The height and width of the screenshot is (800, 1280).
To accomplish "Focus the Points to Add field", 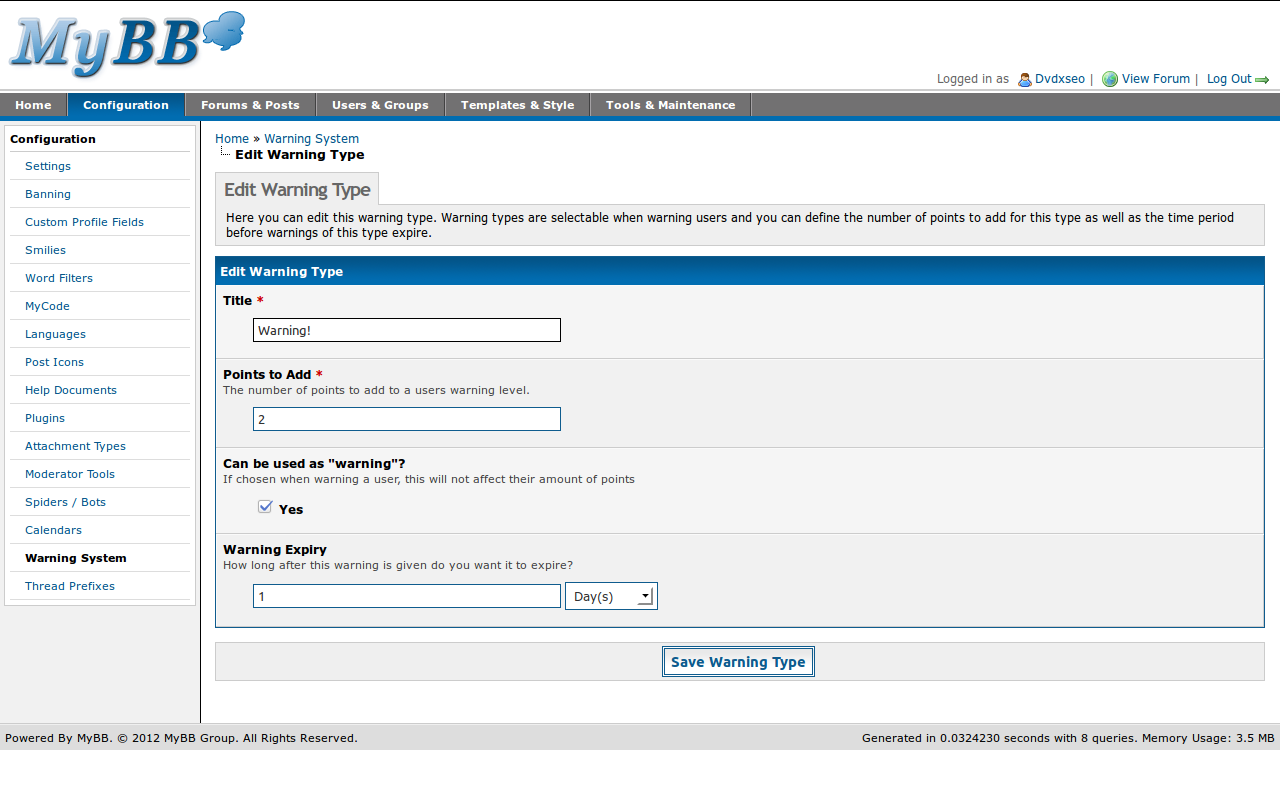I will (406, 419).
